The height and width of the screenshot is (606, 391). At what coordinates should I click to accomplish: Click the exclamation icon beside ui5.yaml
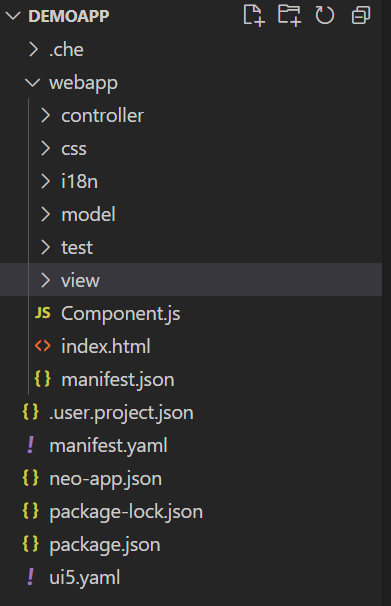coord(31,577)
